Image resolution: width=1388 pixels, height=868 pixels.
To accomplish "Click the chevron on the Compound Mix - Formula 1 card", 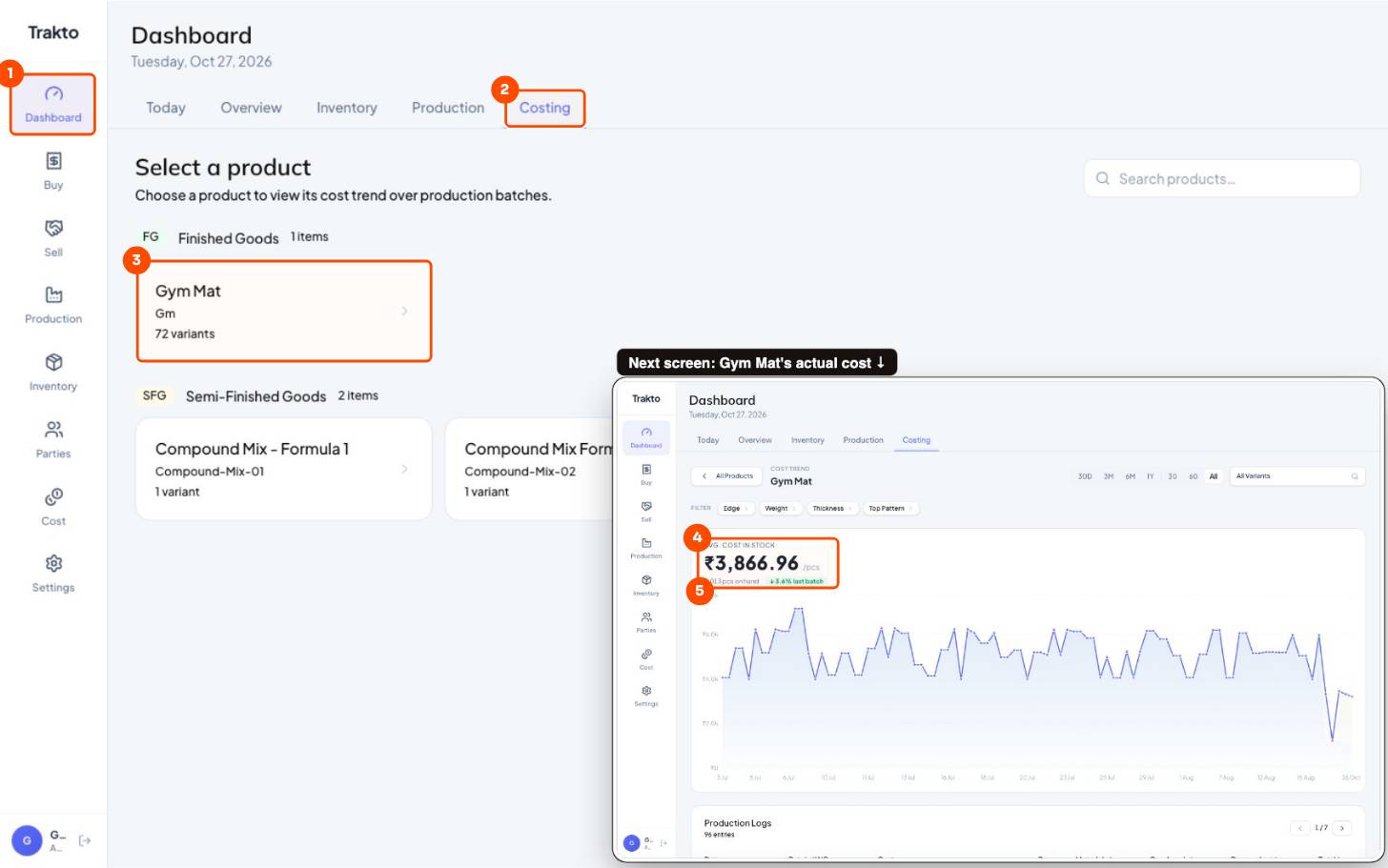I will click(x=404, y=469).
